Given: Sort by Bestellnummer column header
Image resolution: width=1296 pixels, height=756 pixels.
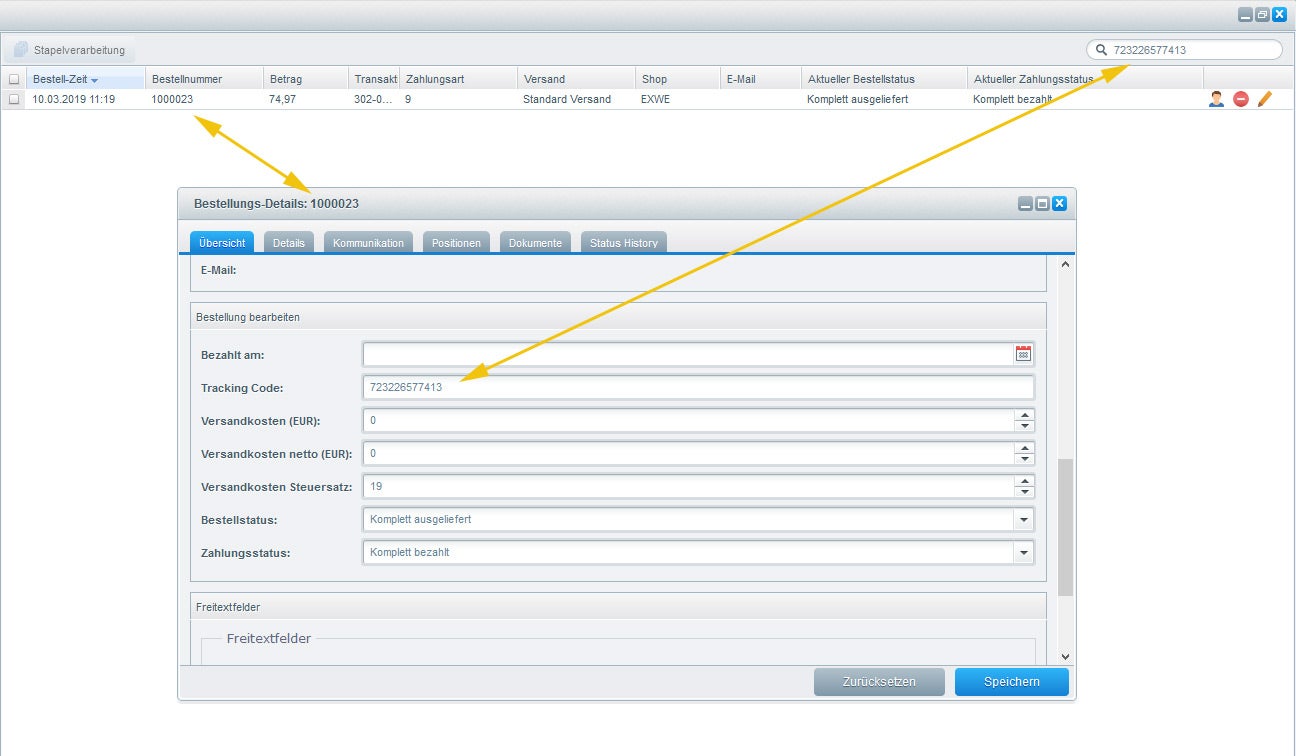Looking at the screenshot, I should point(205,79).
